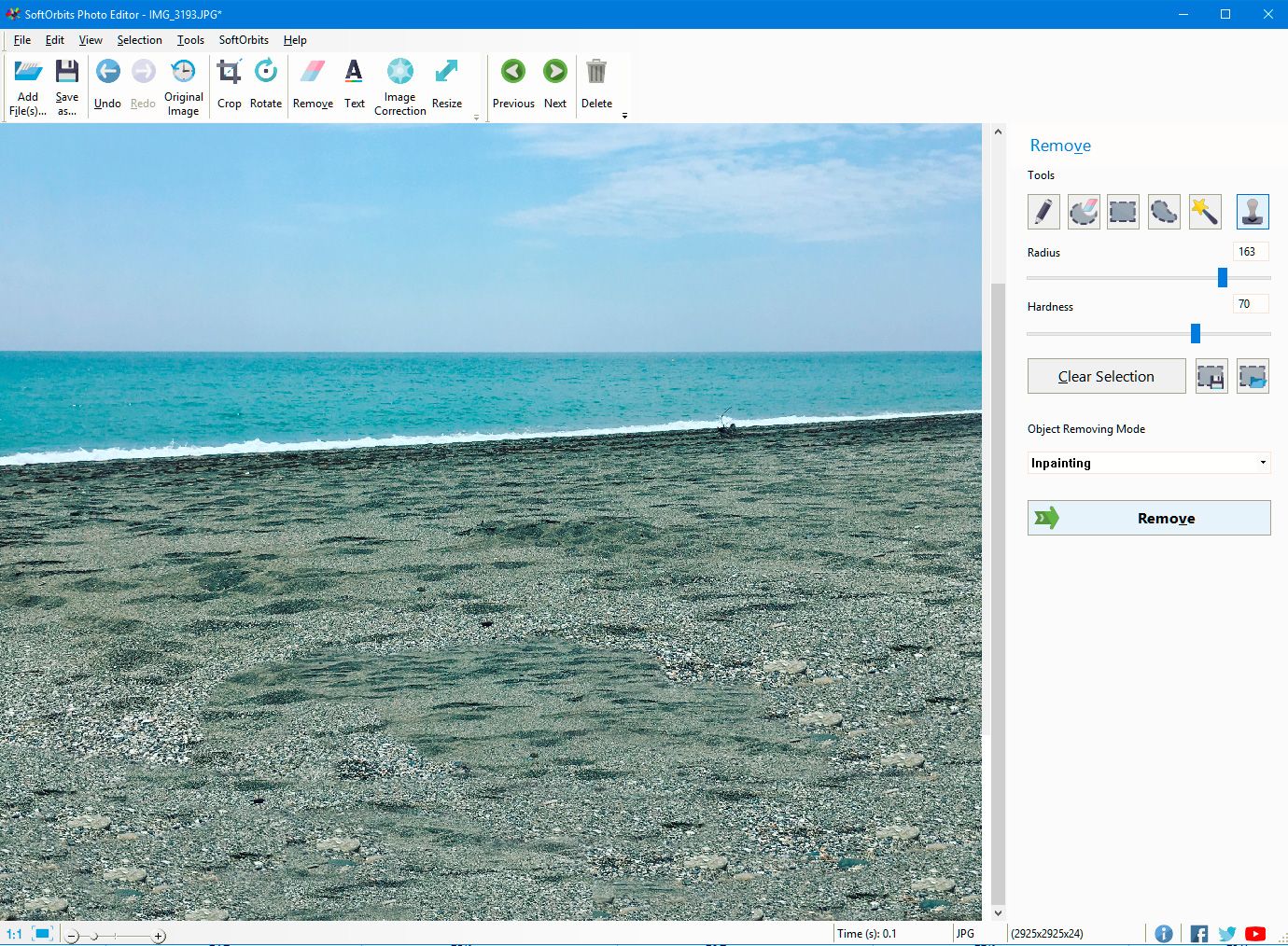This screenshot has height=946, width=1288.
Task: Open the Selection menu
Action: point(139,40)
